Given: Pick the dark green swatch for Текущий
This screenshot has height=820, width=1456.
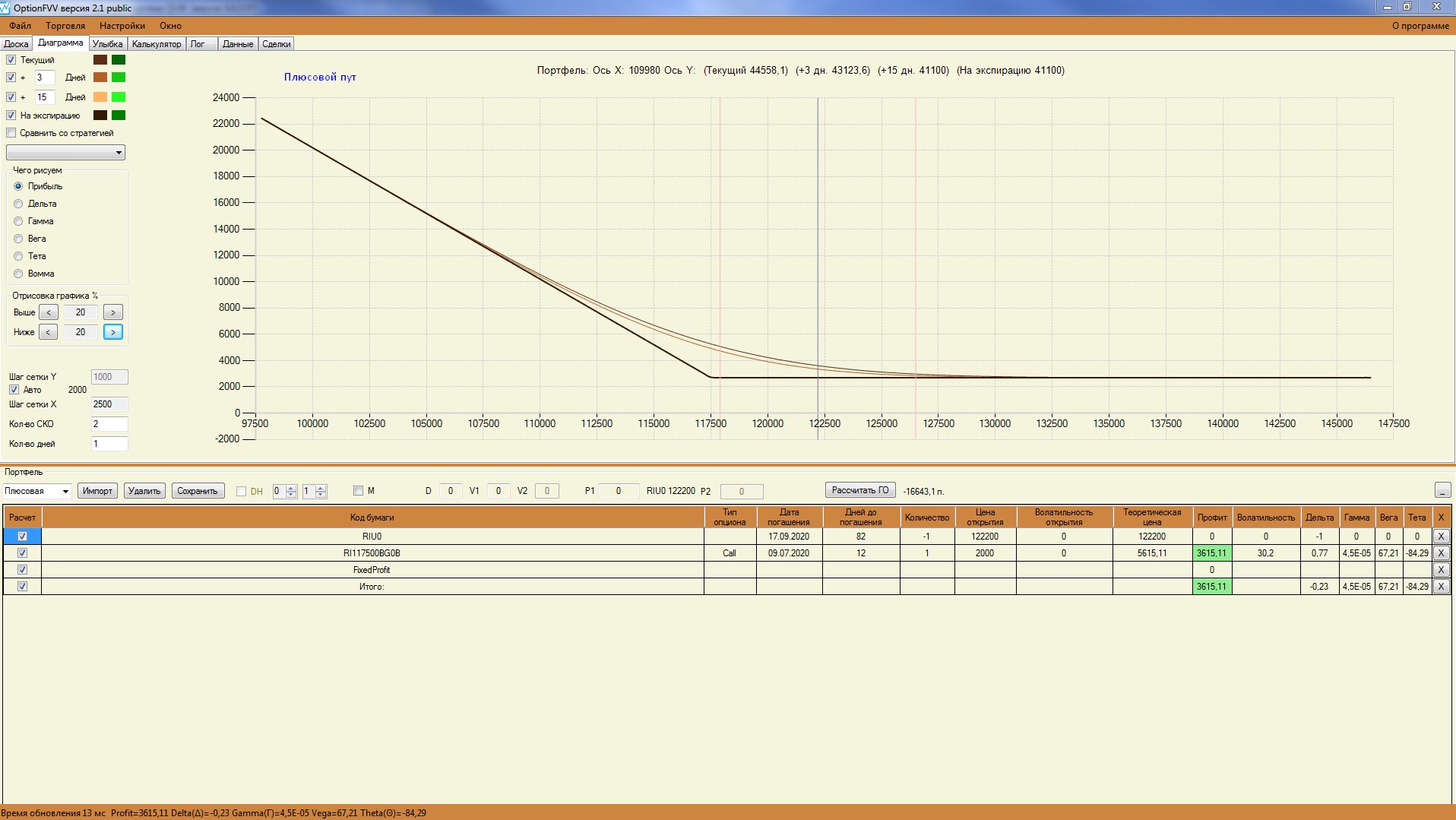Looking at the screenshot, I should pos(119,60).
